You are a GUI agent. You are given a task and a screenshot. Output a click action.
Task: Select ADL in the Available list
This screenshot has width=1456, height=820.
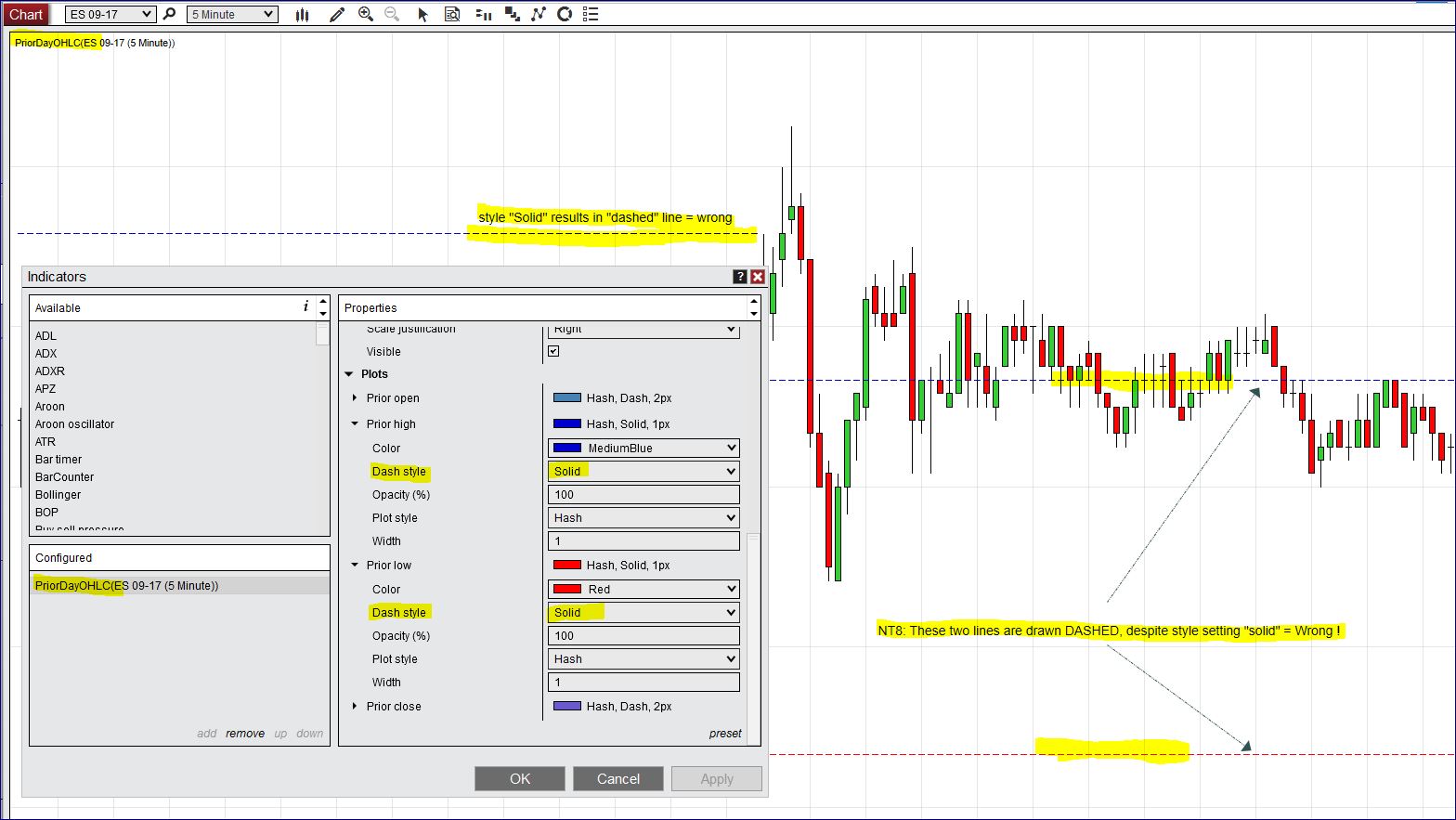click(x=45, y=335)
